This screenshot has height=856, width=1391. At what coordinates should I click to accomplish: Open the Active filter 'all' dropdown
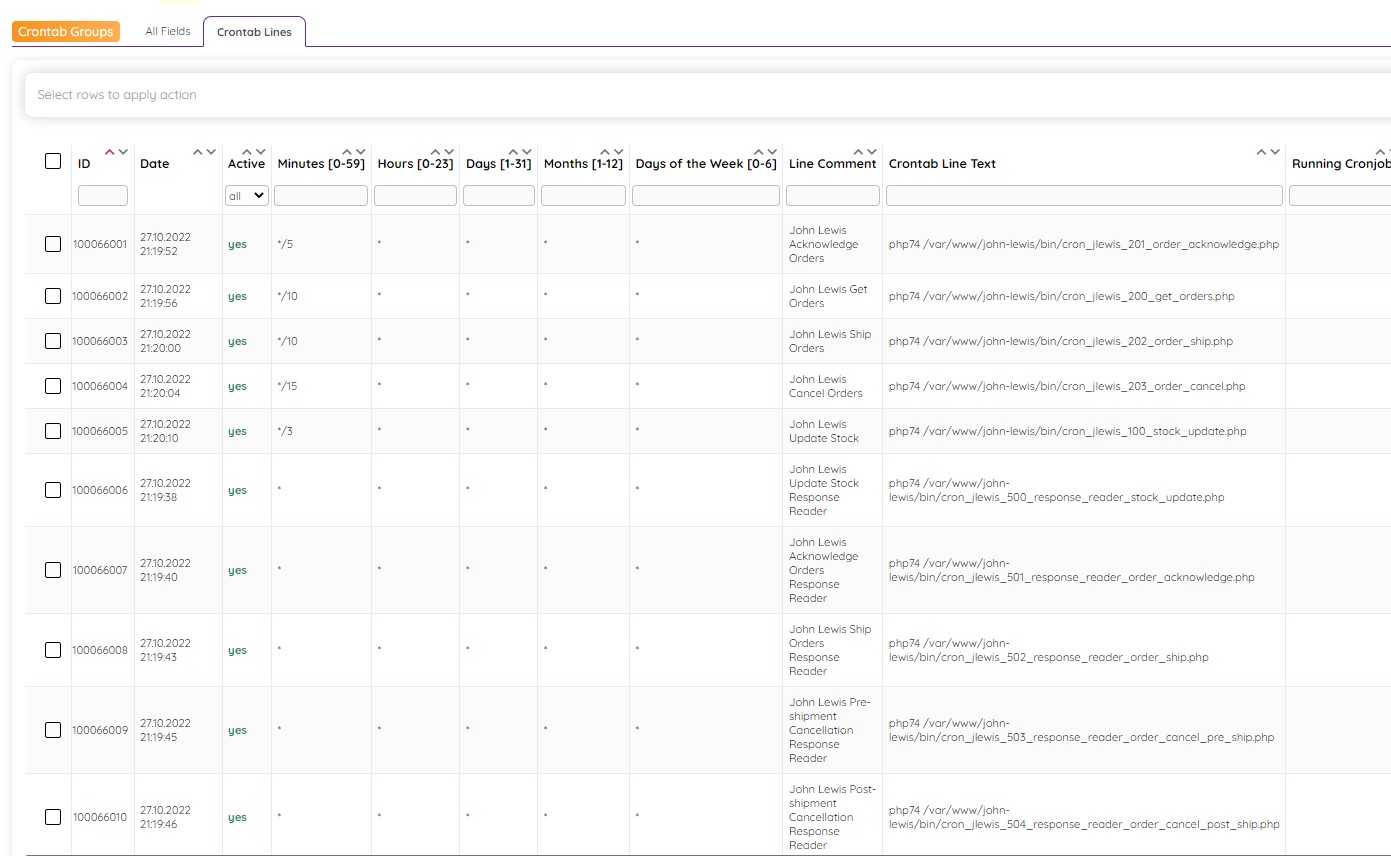247,196
